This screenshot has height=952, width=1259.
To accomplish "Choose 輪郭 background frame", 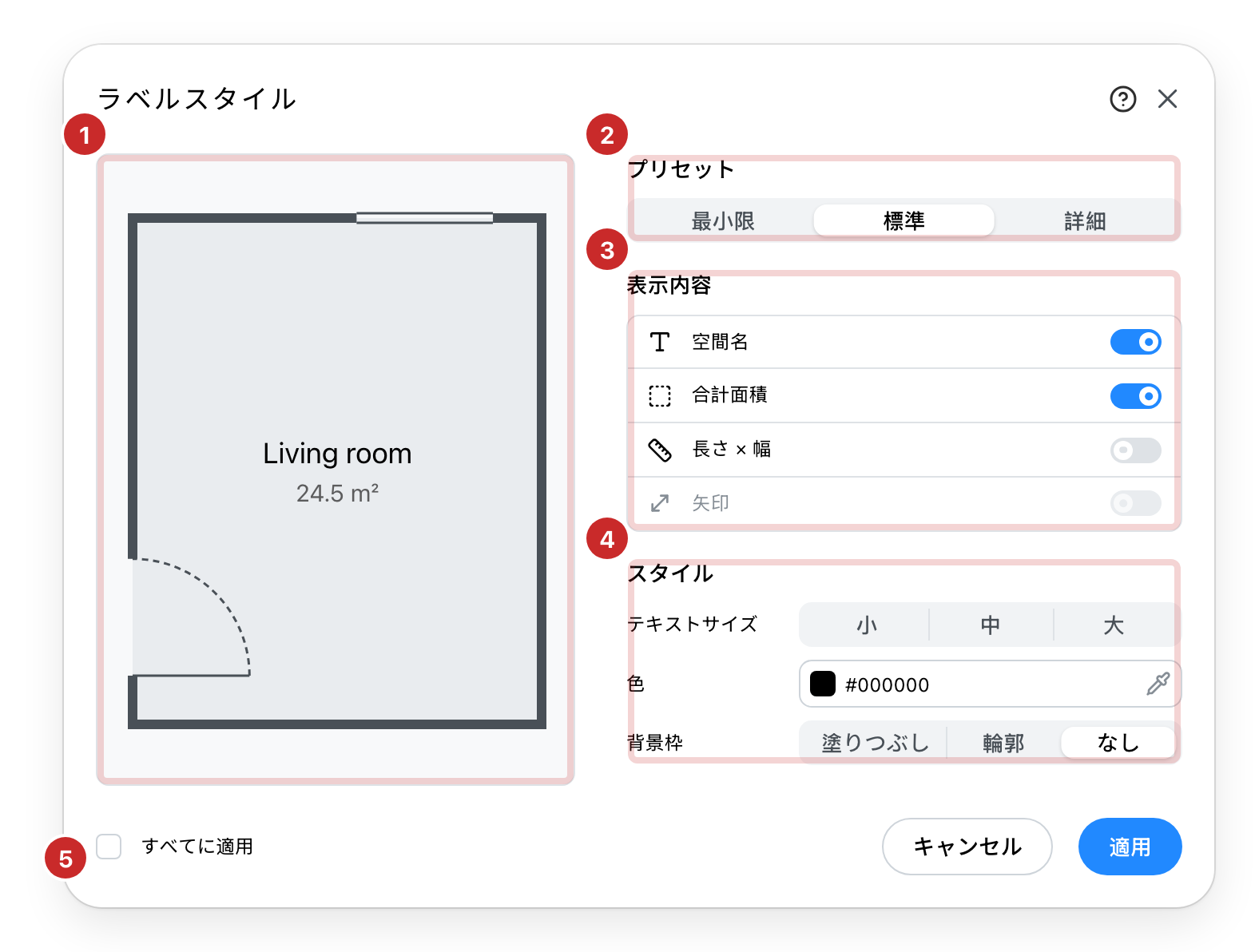I will [1003, 743].
